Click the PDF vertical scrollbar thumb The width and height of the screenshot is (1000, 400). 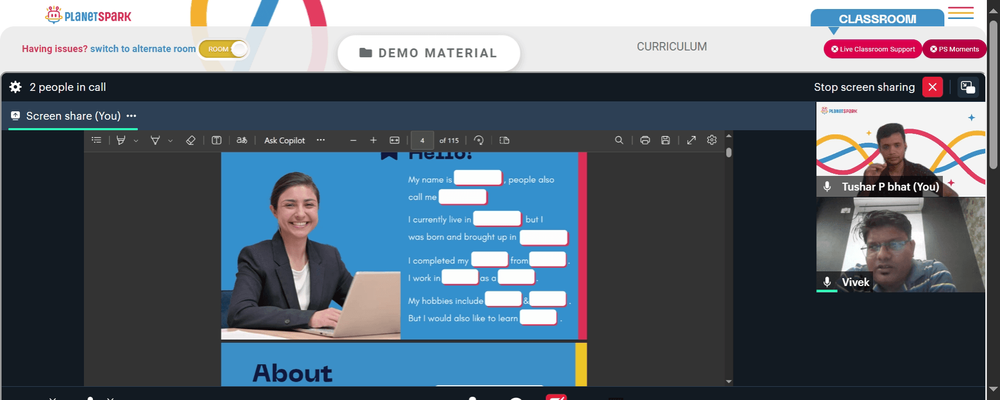click(729, 152)
